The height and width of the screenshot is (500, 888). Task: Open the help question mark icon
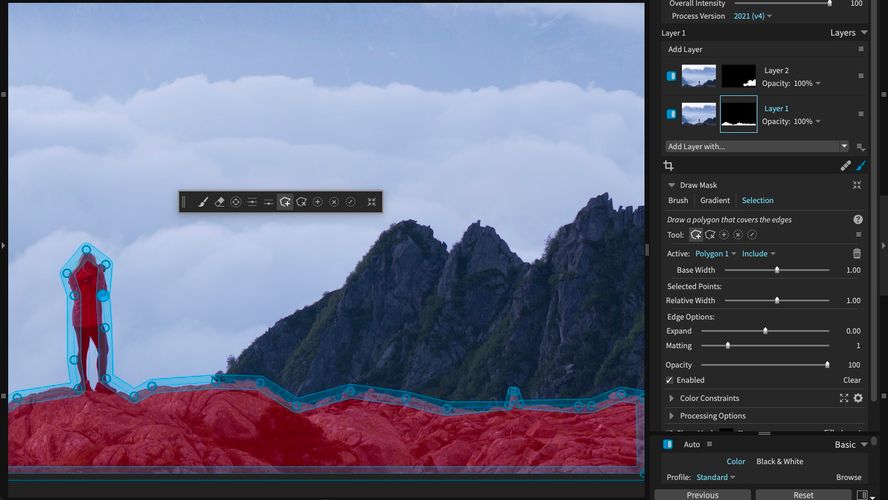(x=858, y=219)
